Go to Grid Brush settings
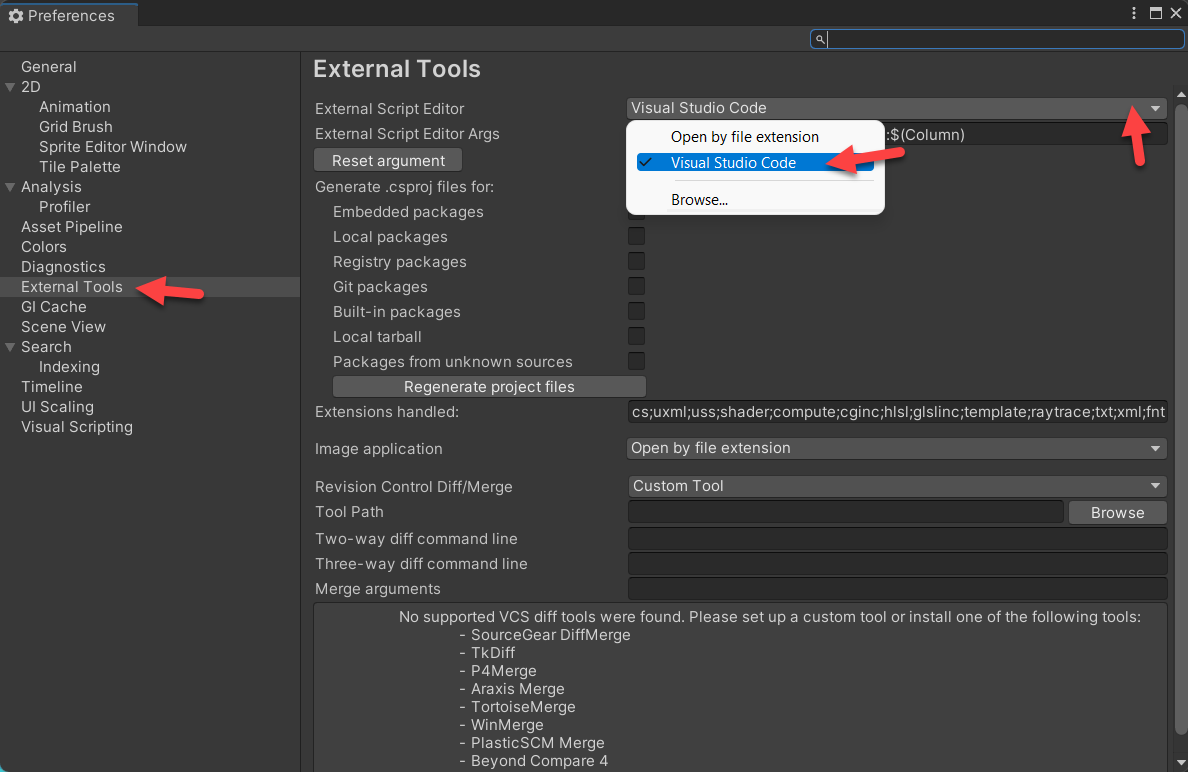Viewport: 1188px width, 772px height. [x=76, y=127]
